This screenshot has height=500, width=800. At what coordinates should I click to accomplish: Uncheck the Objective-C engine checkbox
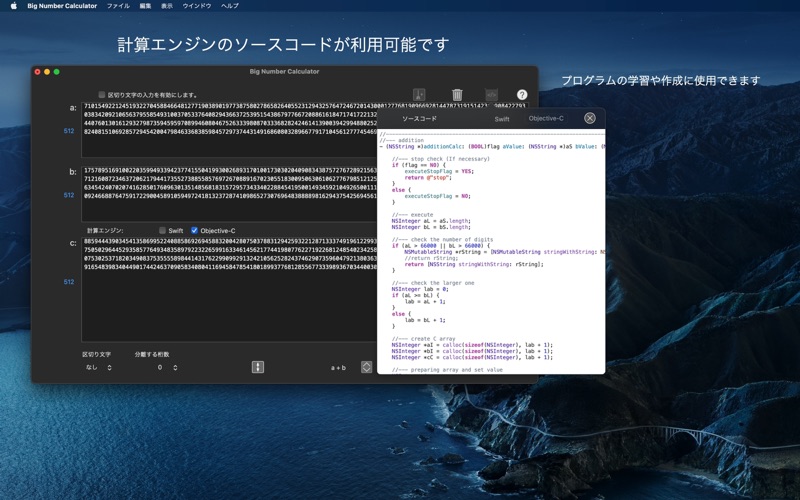[195, 231]
